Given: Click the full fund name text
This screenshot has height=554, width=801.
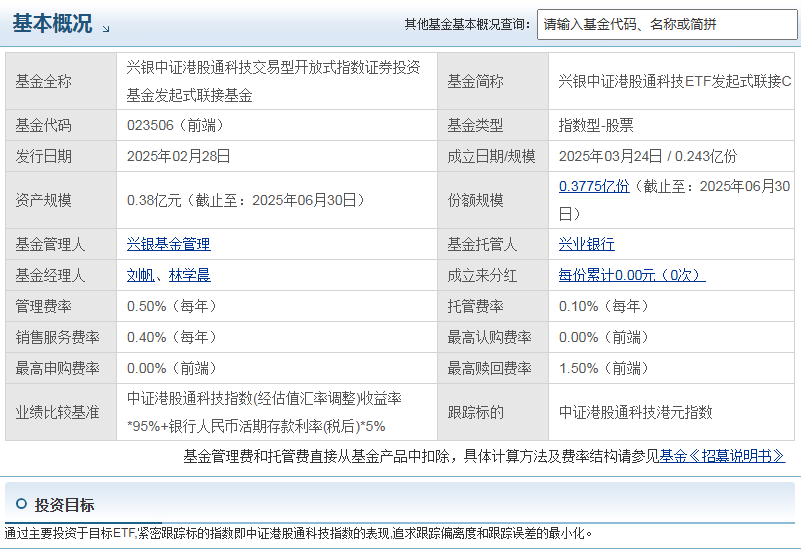Looking at the screenshot, I should (274, 81).
